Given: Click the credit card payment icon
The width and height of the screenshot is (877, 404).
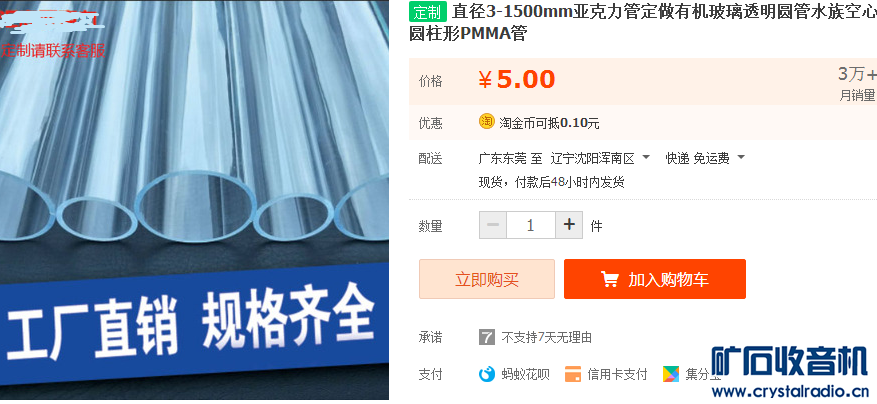Looking at the screenshot, I should [x=573, y=374].
